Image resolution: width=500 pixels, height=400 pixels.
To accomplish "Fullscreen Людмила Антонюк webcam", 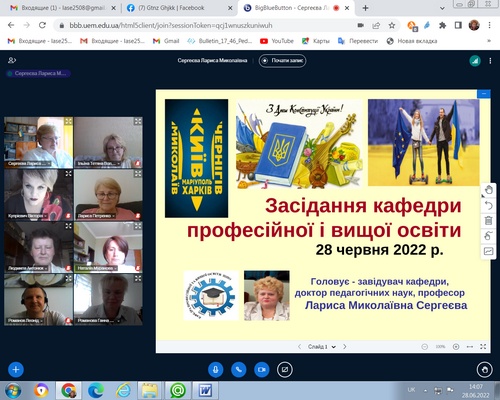I will click(68, 226).
